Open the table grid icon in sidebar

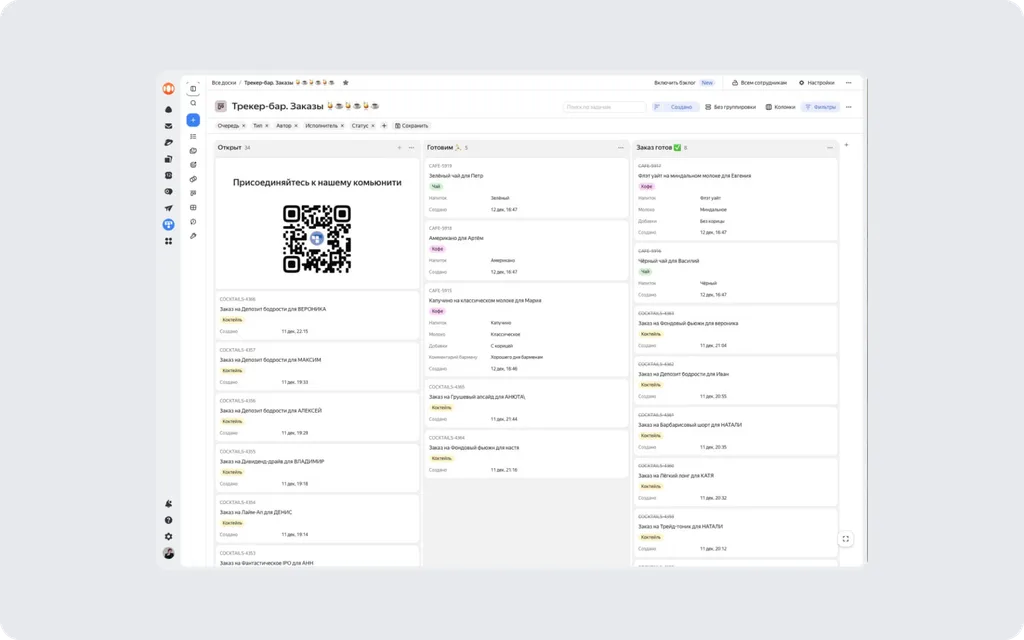click(193, 208)
